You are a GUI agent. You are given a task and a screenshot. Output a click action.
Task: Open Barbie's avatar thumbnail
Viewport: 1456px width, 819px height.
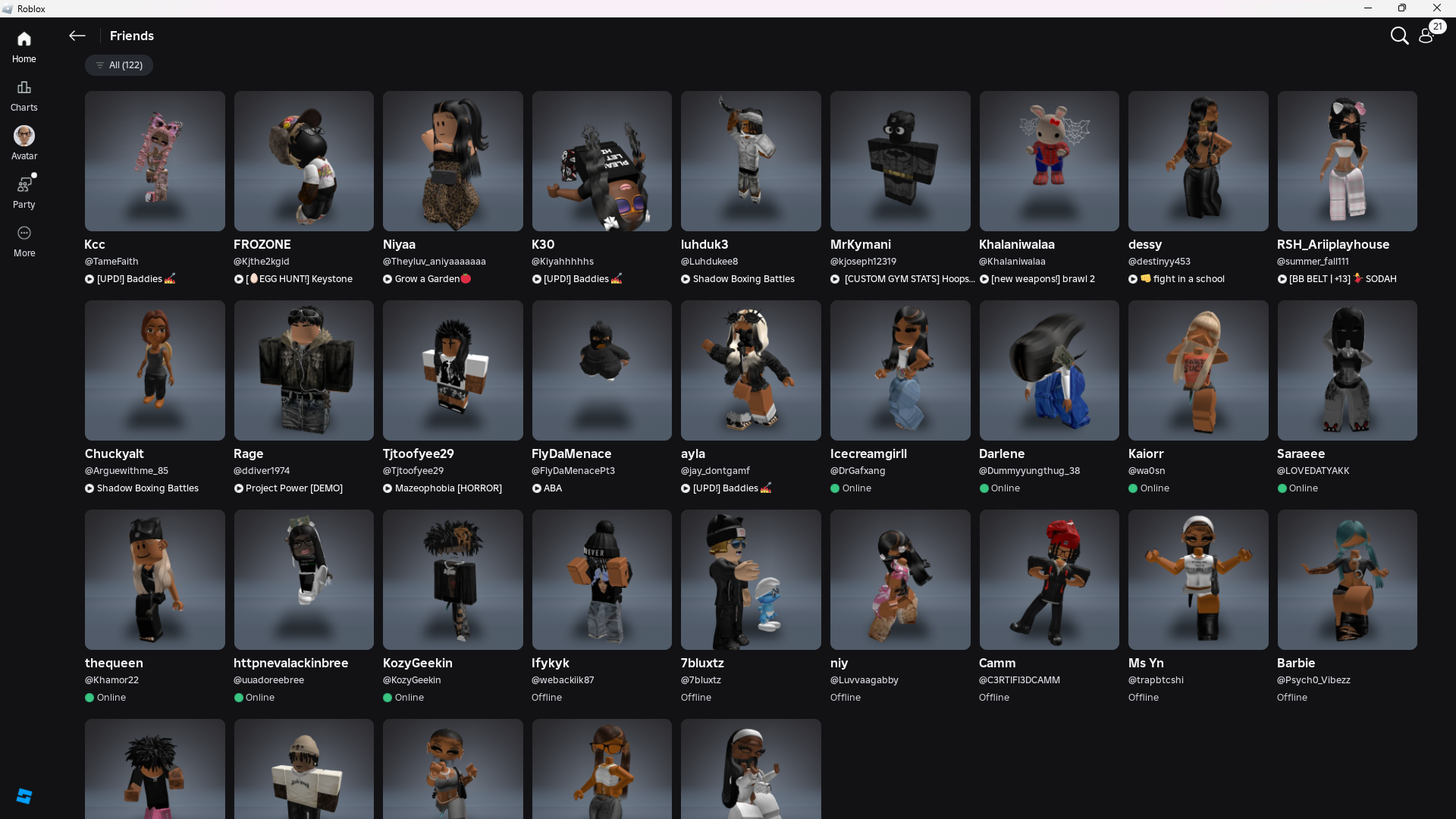(1347, 579)
